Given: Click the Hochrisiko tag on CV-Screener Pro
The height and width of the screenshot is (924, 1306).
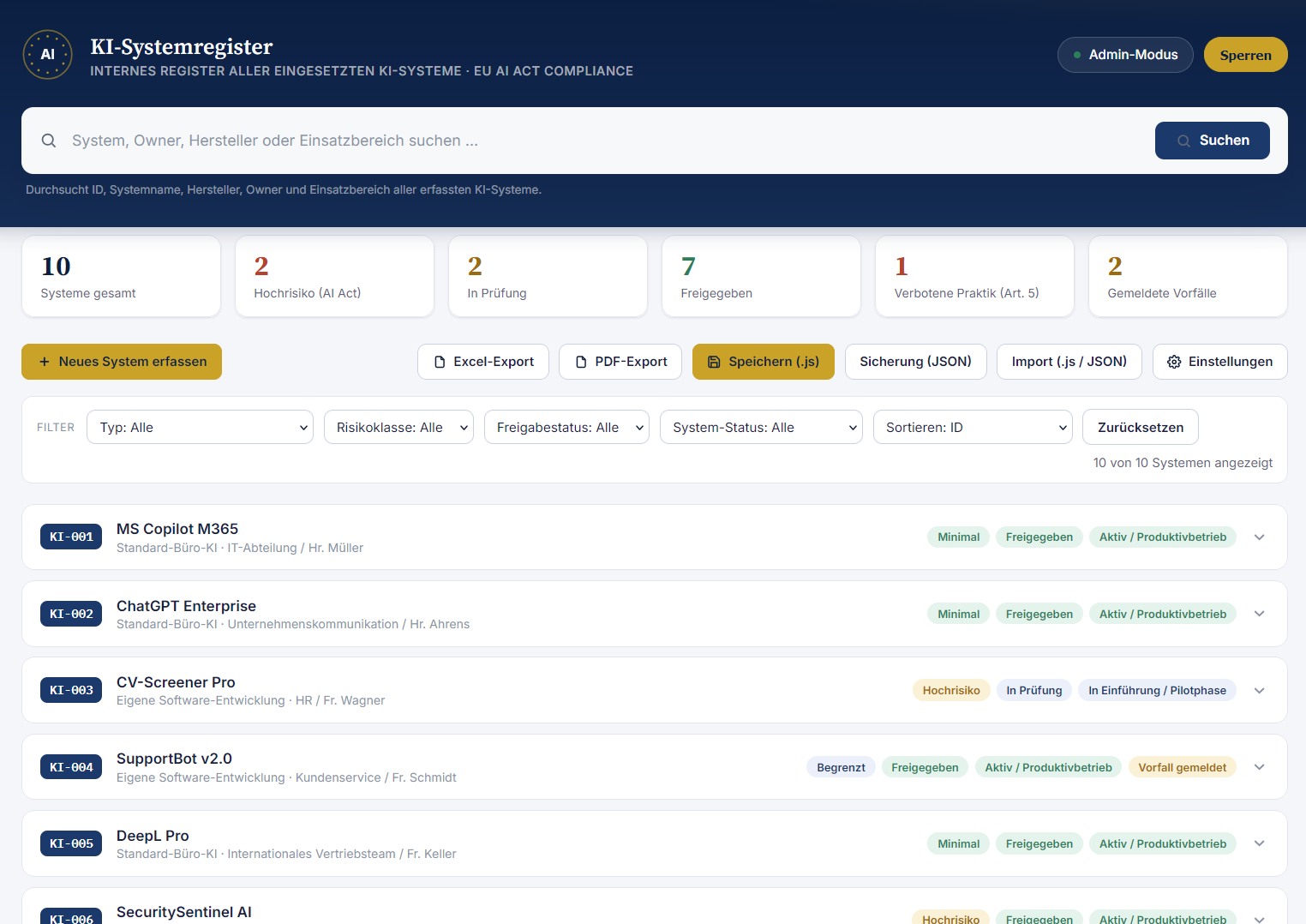Looking at the screenshot, I should [x=951, y=691].
